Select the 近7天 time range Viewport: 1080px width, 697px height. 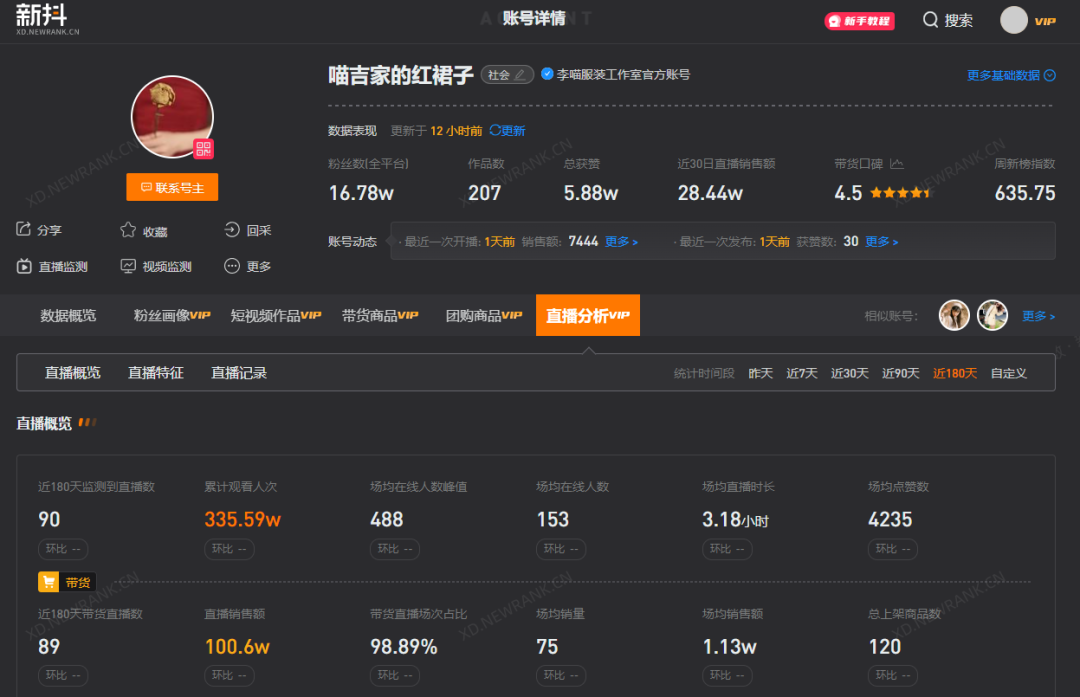pos(801,373)
